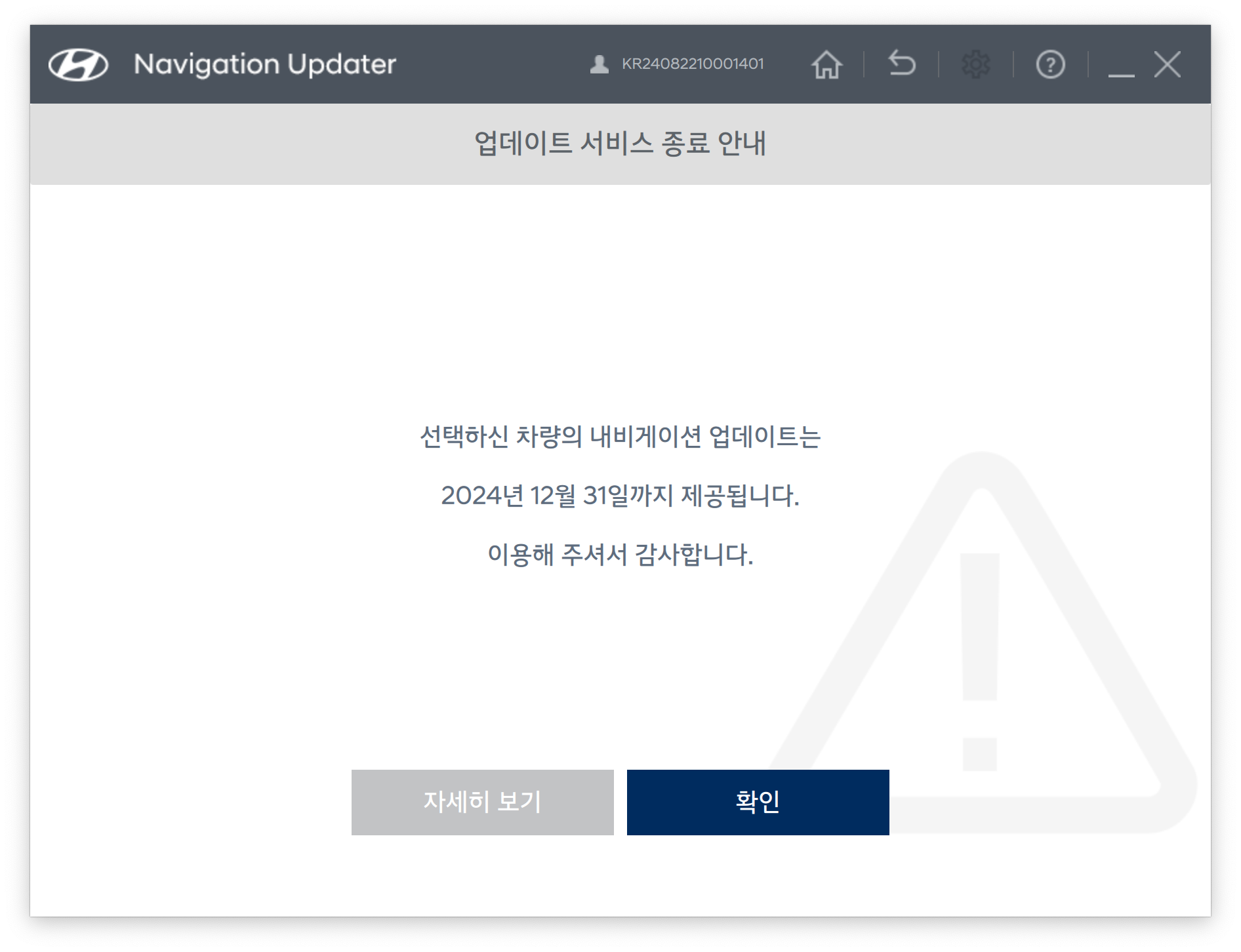Click the user ID KR24082210001401
The height and width of the screenshot is (952, 1241).
693,64
